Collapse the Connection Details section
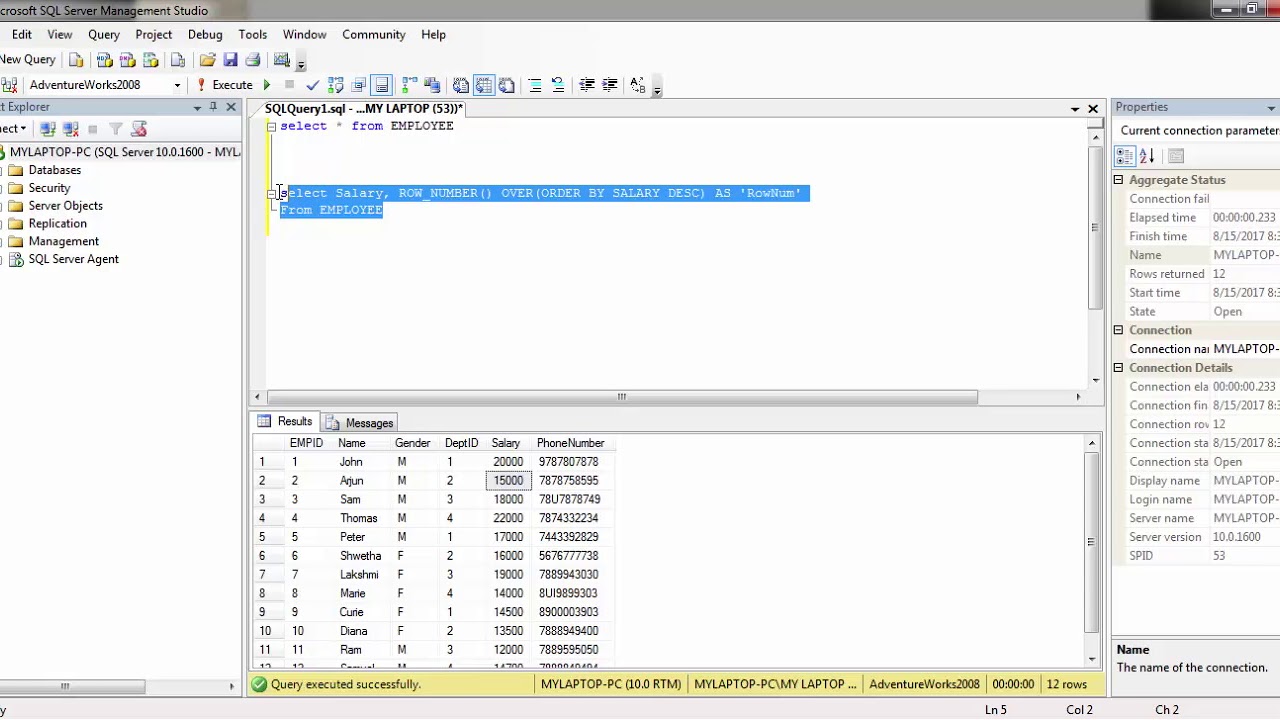 1119,368
